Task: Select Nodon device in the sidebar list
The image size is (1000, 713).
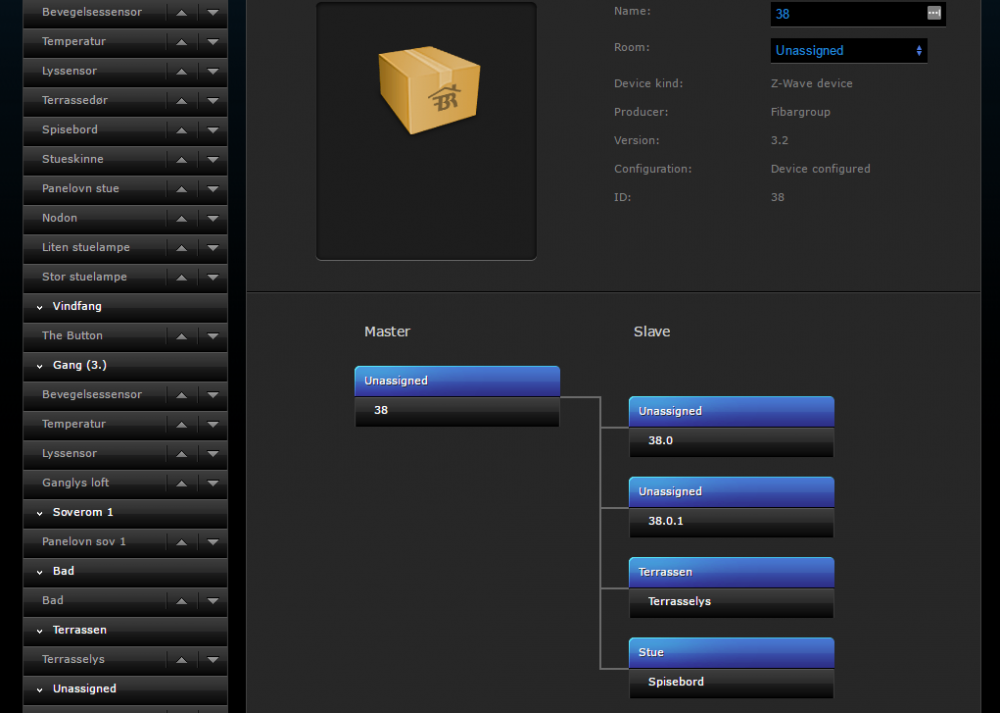Action: click(x=60, y=218)
